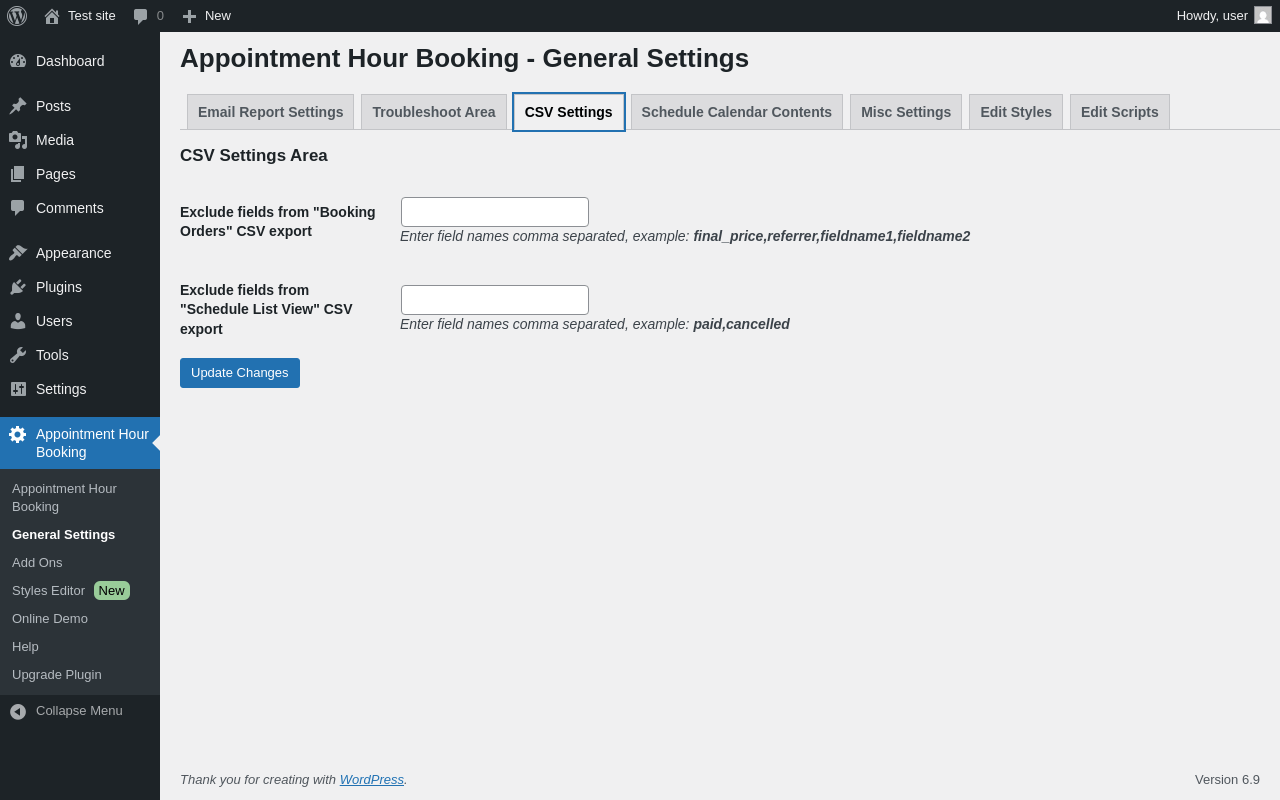Select the Edit Styles tab
The image size is (1280, 800).
1016,112
